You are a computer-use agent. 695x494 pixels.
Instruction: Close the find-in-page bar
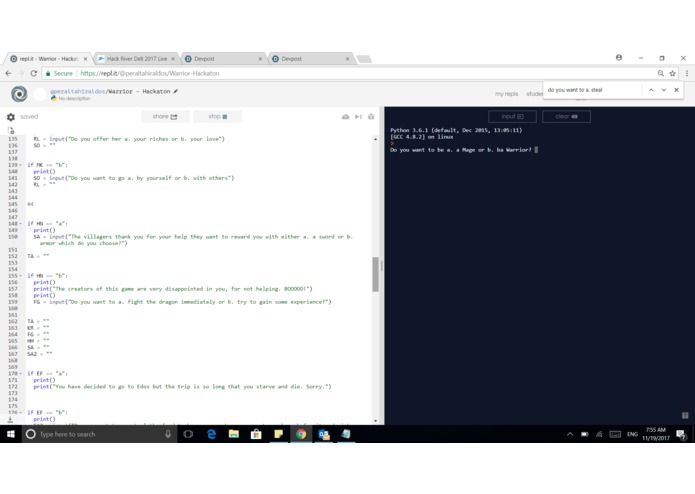point(676,90)
